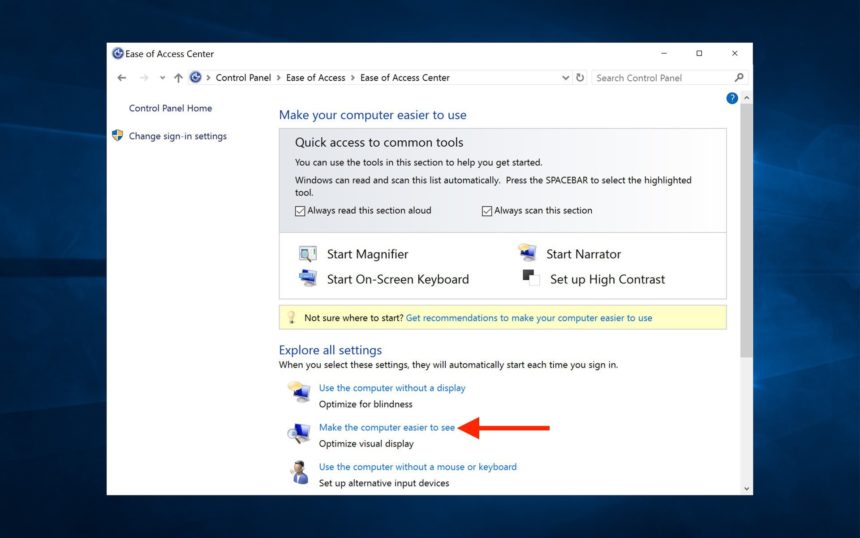Go back with the back arrow
The image size is (860, 538).
122,78
